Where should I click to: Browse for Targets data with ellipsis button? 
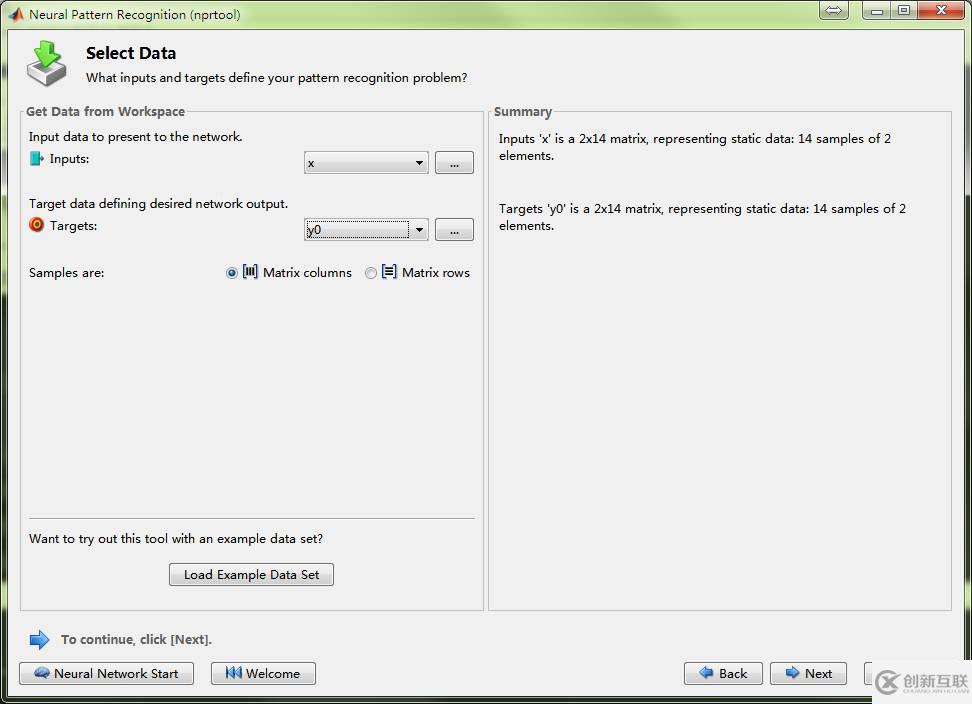(454, 230)
